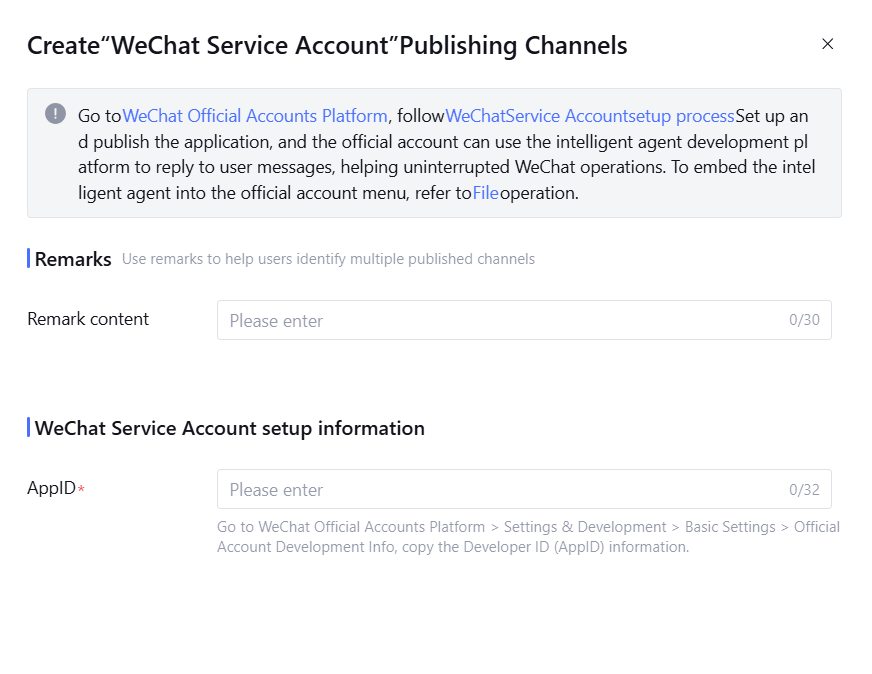Focus the AppID input field
The width and height of the screenshot is (872, 674).
[500, 489]
